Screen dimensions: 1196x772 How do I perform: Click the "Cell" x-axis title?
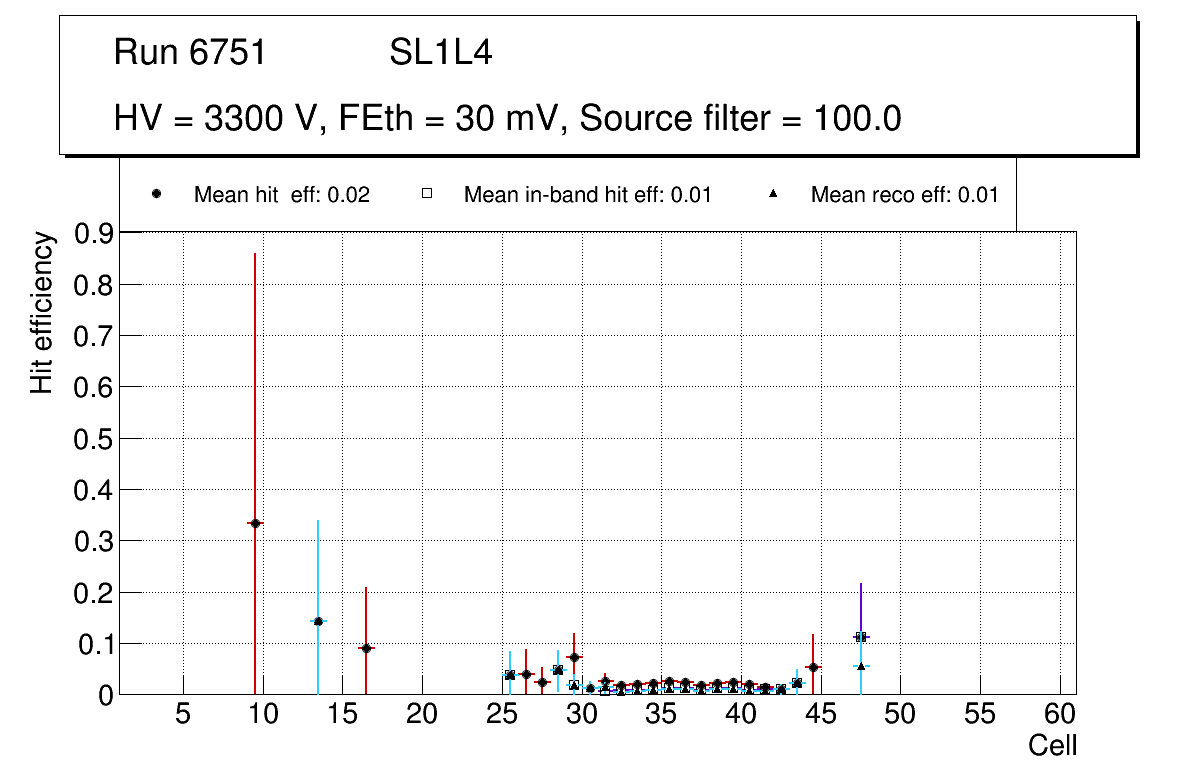pyautogui.click(x=1053, y=745)
